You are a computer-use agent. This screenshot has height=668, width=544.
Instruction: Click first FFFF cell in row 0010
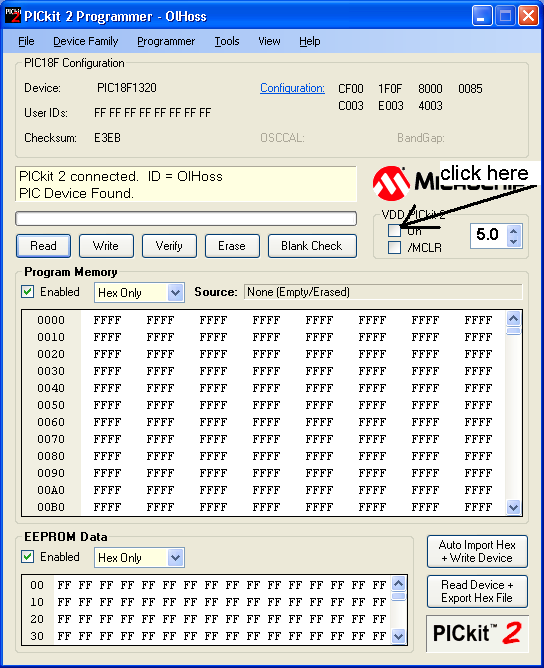point(107,337)
